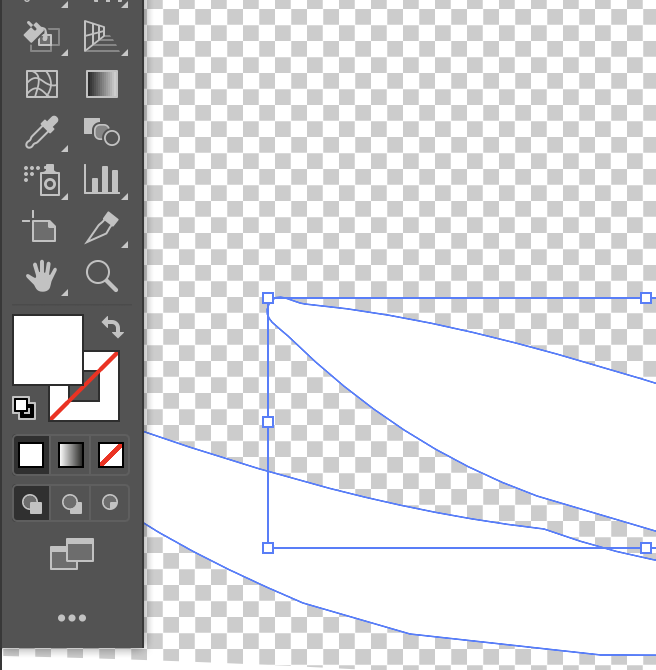Image resolution: width=656 pixels, height=670 pixels.
Task: Select the Blend tool
Action: click(102, 131)
